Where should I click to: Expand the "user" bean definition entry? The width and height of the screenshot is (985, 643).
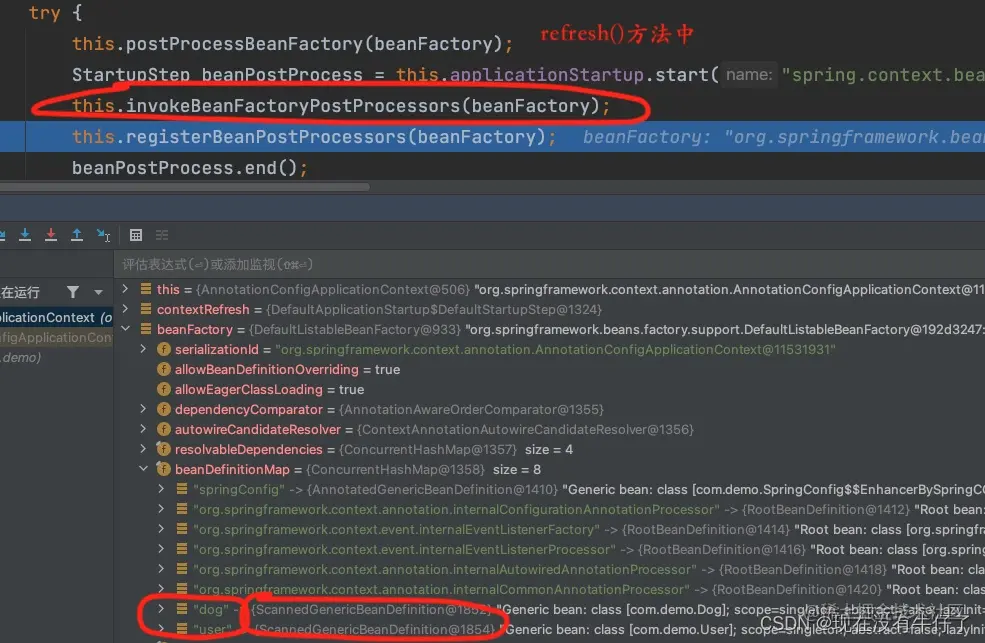(161, 629)
